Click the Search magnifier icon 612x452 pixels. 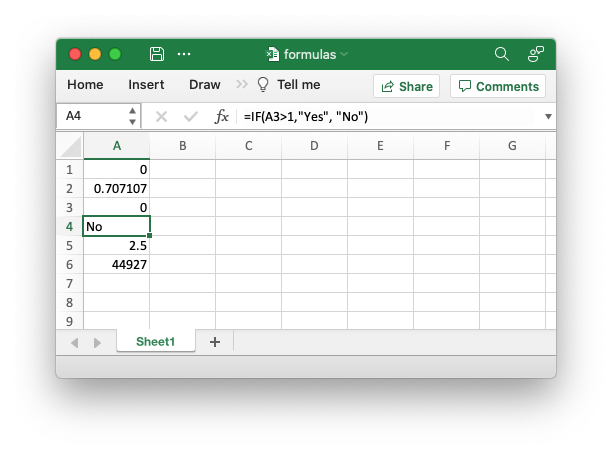[502, 54]
